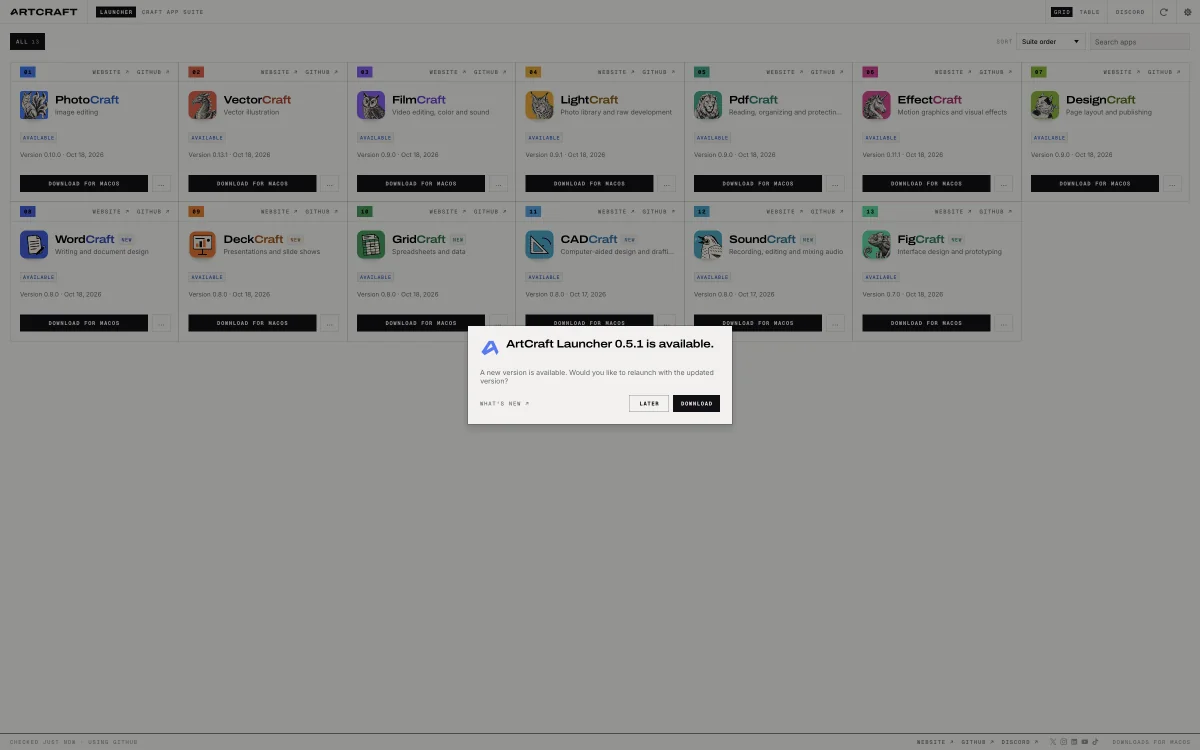
Task: Open DesignCraft's more options (…) button
Action: click(x=1173, y=184)
